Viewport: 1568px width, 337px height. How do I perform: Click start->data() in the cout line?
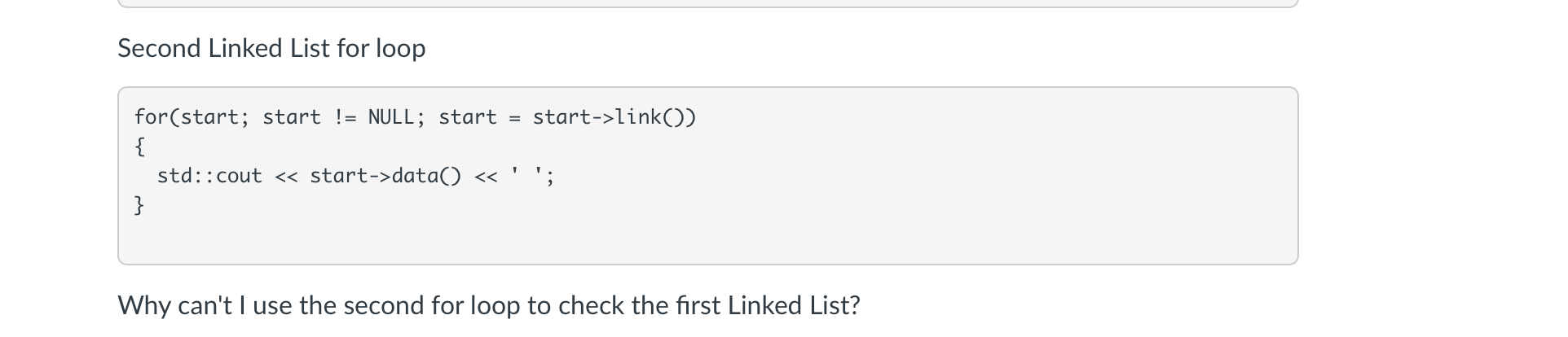385,176
